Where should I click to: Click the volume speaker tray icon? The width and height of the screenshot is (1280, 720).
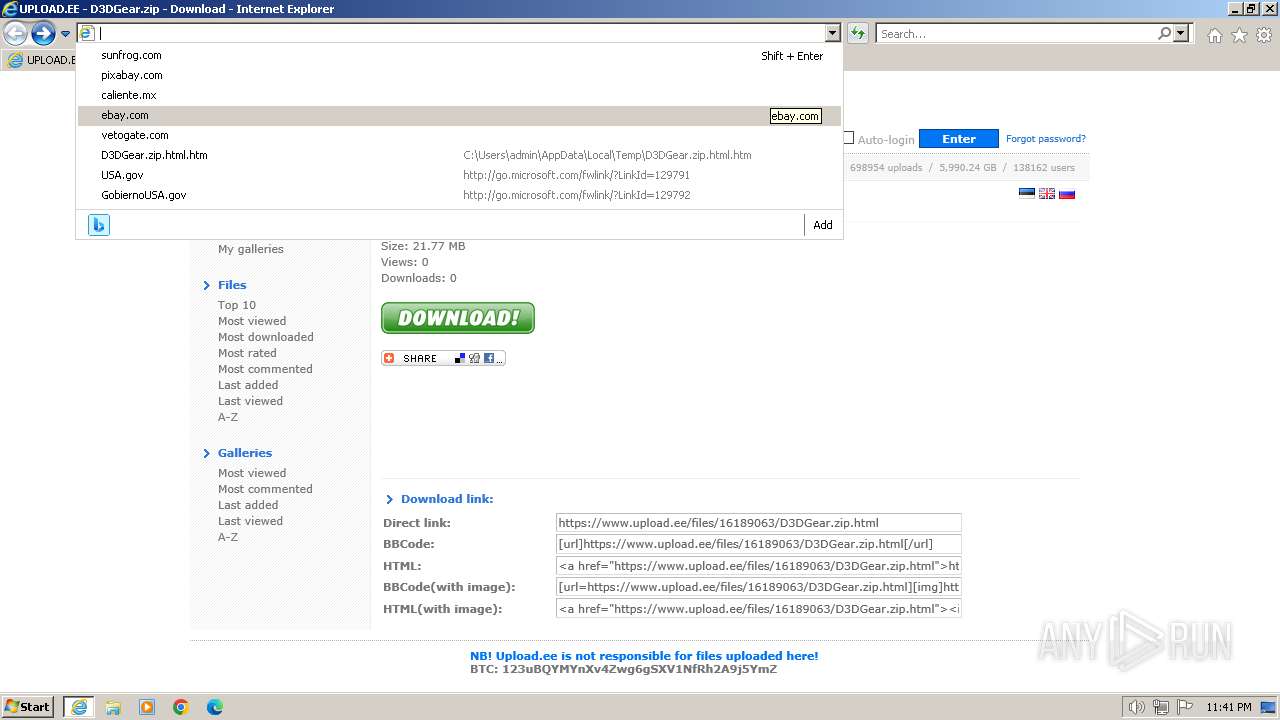click(x=1137, y=707)
